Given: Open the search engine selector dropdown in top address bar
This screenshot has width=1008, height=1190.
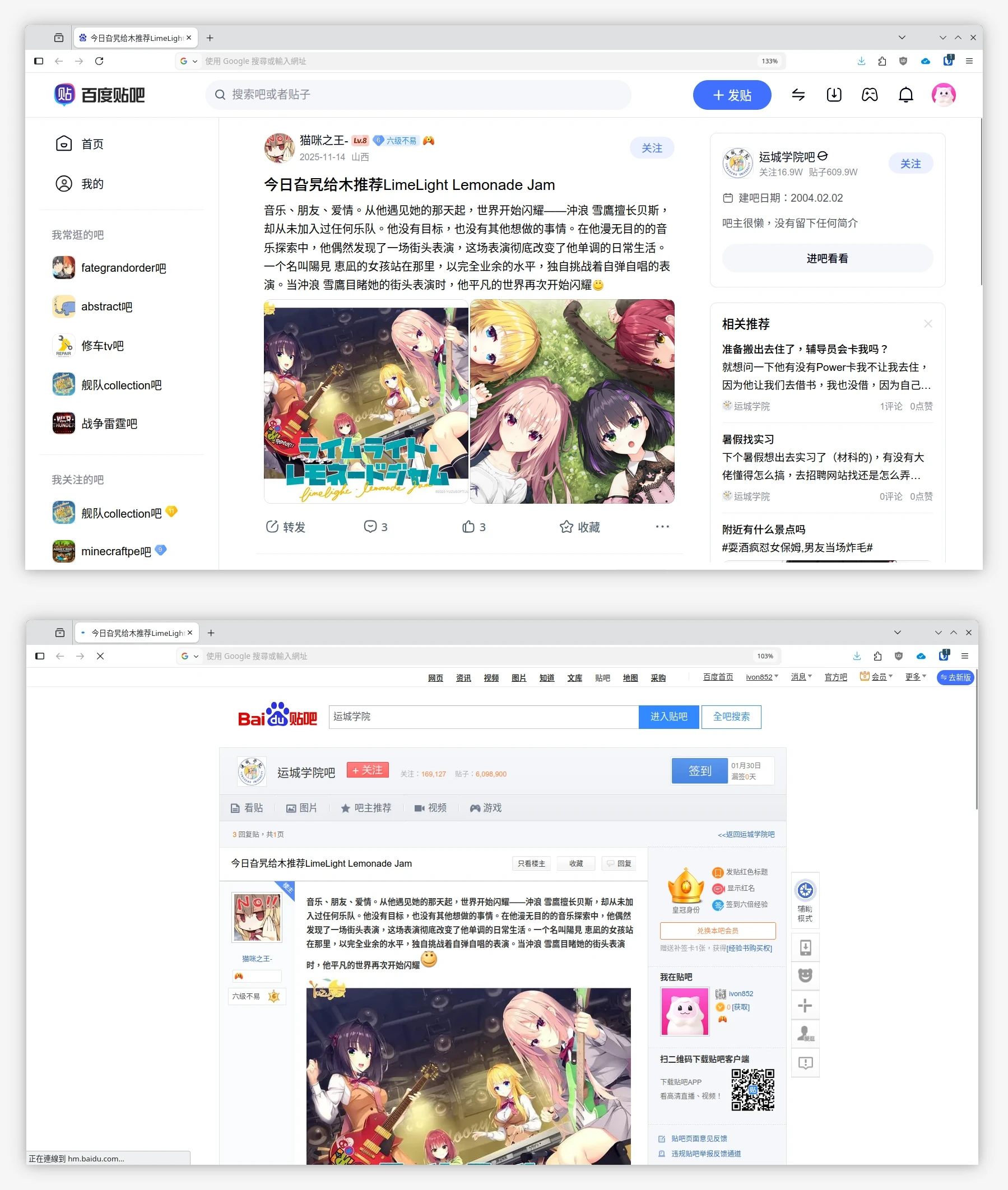Looking at the screenshot, I should (x=189, y=61).
